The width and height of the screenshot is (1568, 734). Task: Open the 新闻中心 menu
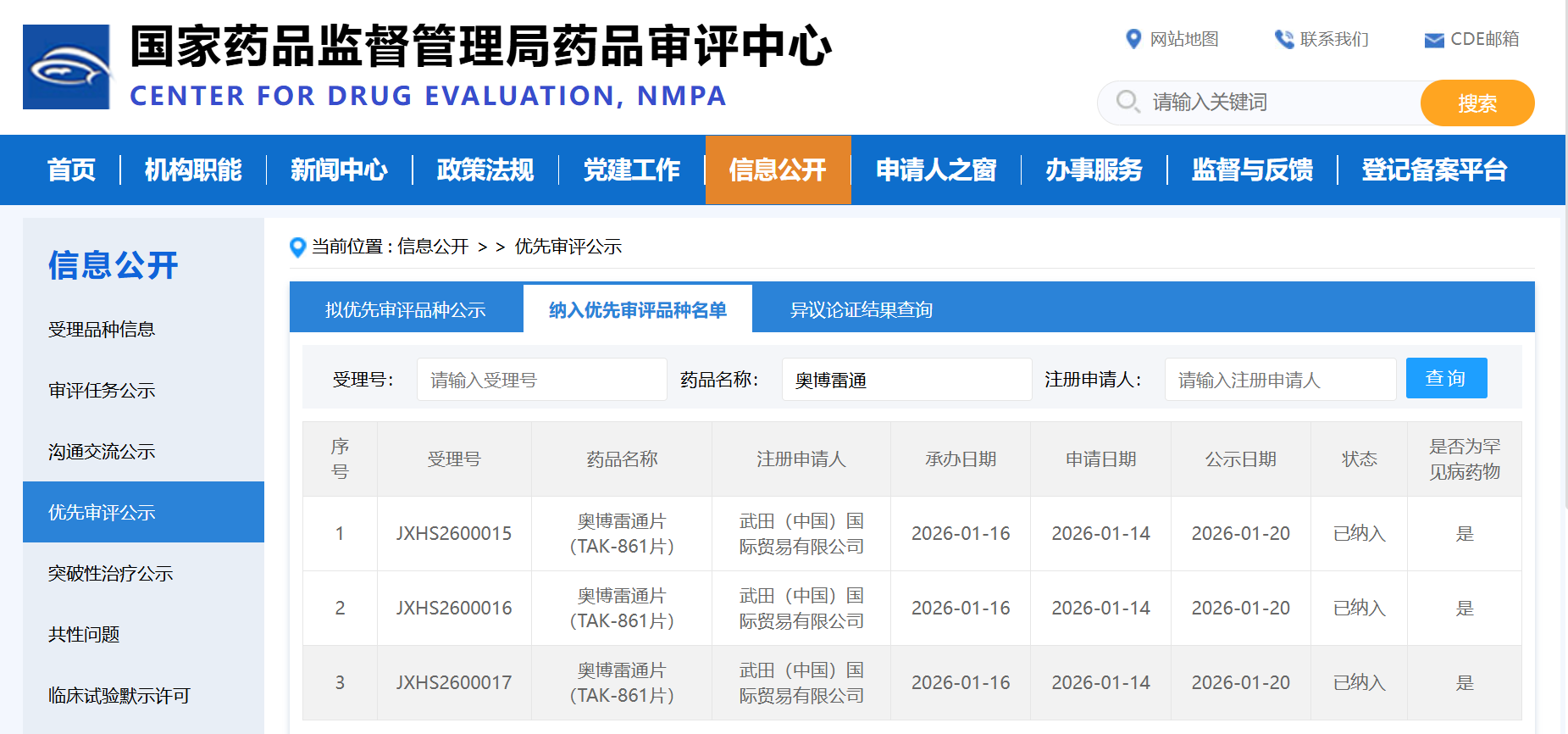pyautogui.click(x=339, y=170)
